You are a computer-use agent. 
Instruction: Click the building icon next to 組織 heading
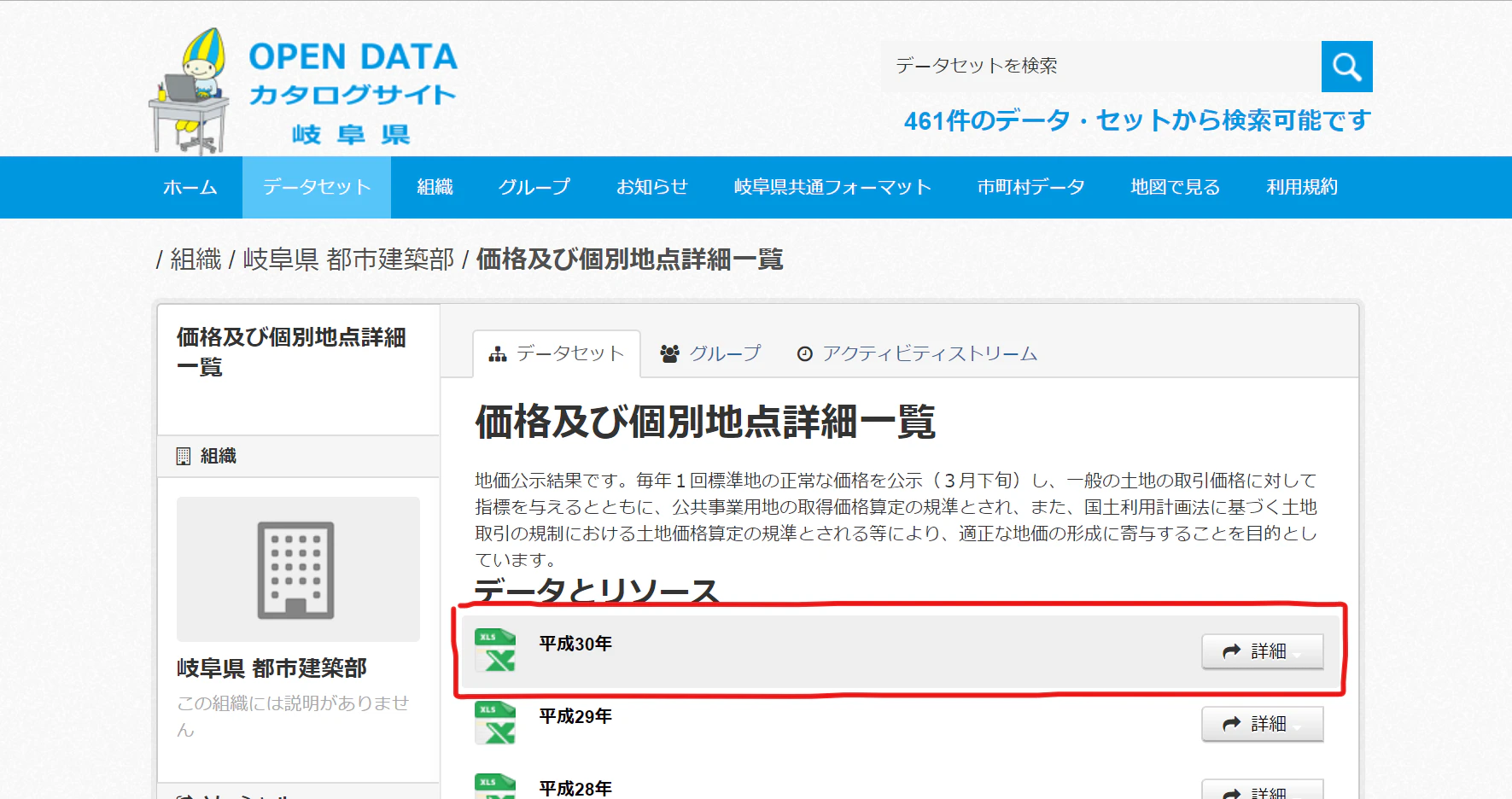184,456
